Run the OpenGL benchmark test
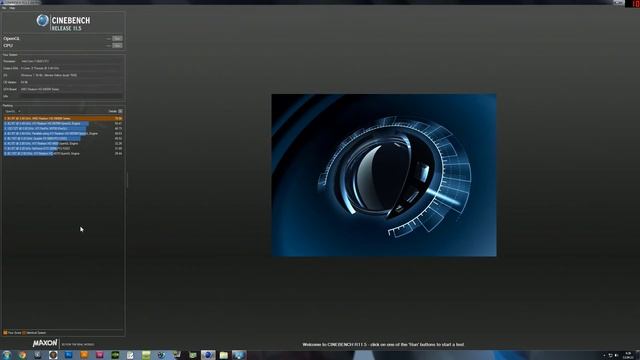 pyautogui.click(x=117, y=38)
